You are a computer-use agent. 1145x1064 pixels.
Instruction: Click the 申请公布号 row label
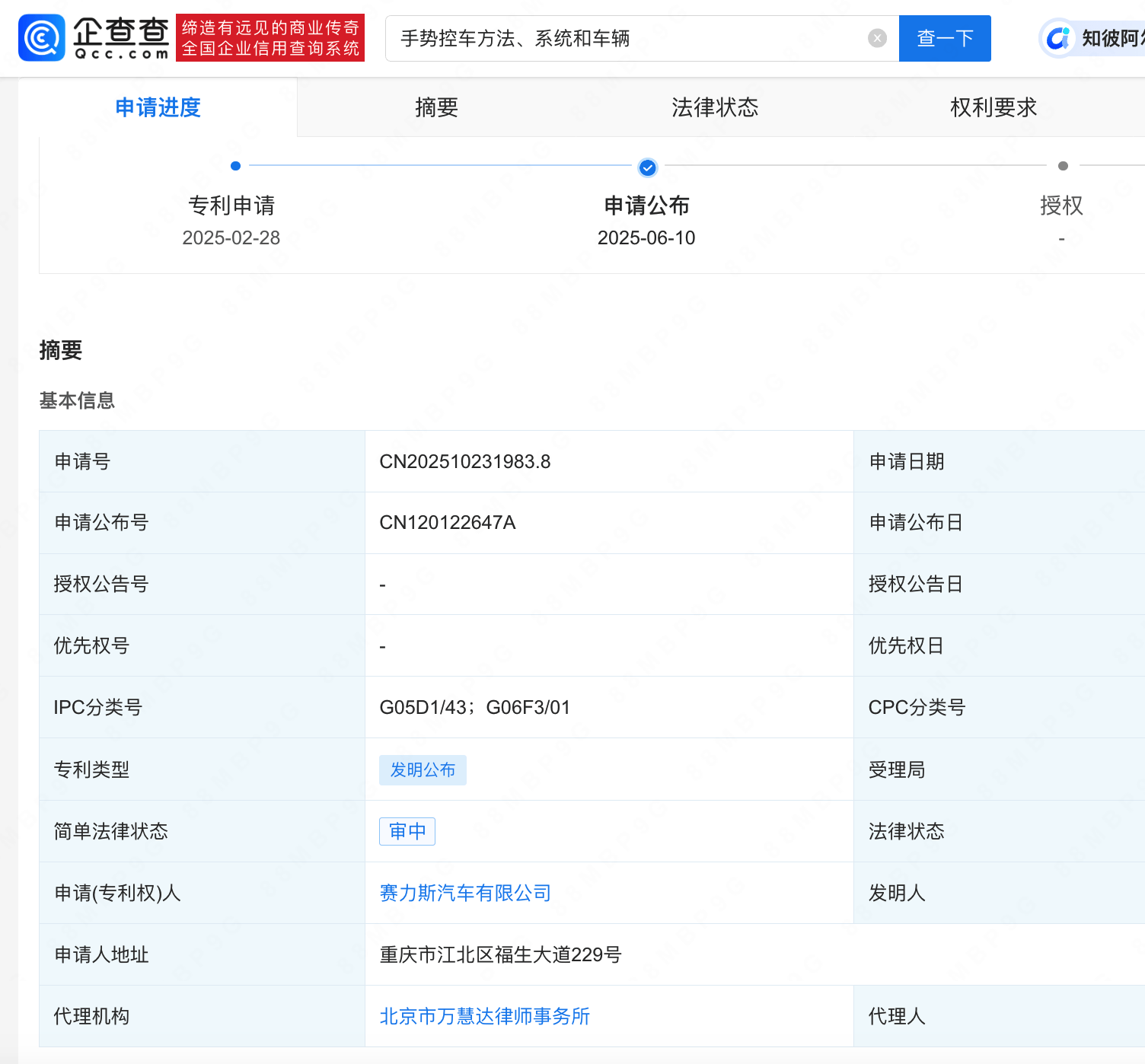pyautogui.click(x=101, y=522)
